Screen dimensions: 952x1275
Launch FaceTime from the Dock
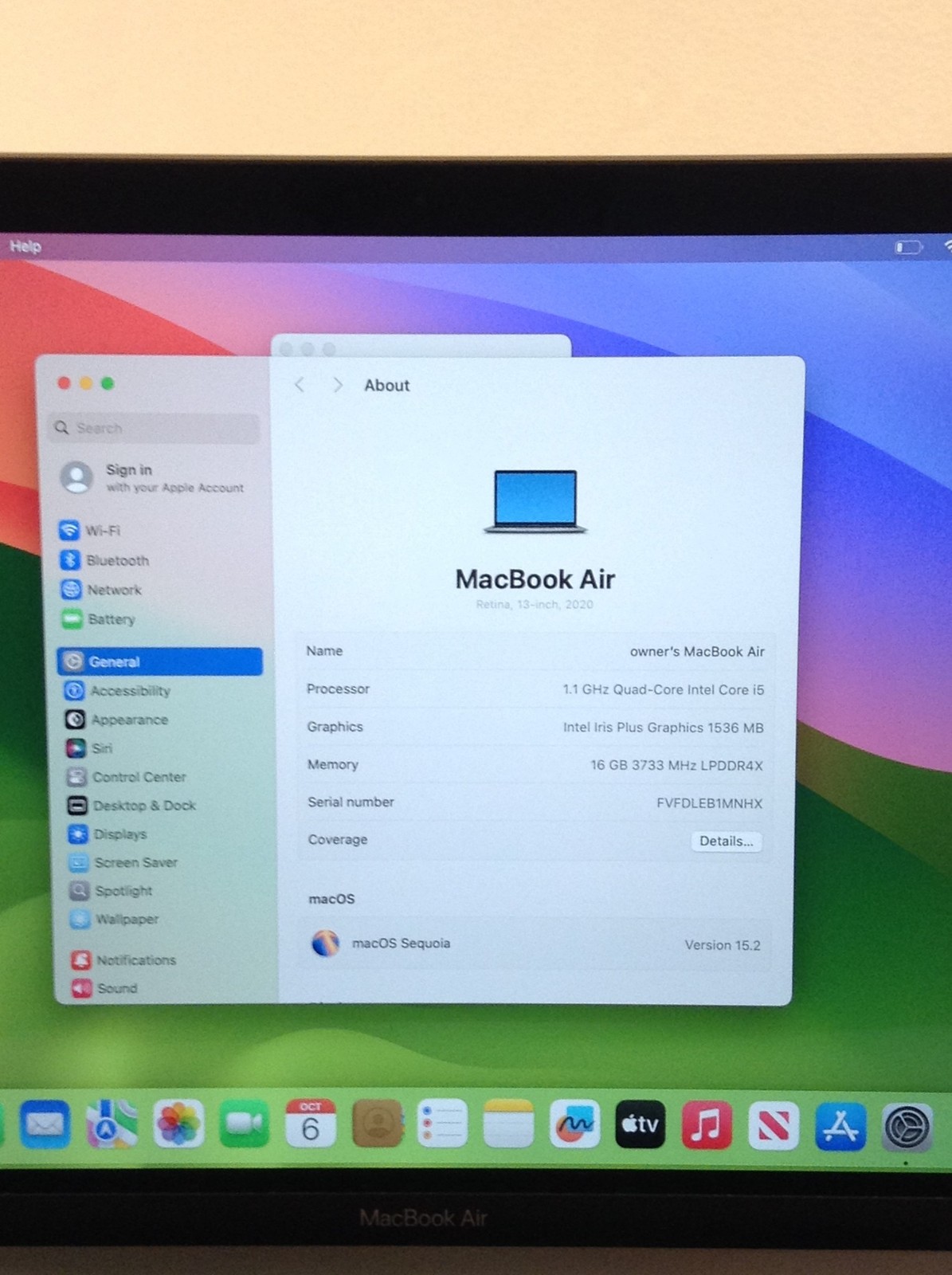(x=244, y=1124)
